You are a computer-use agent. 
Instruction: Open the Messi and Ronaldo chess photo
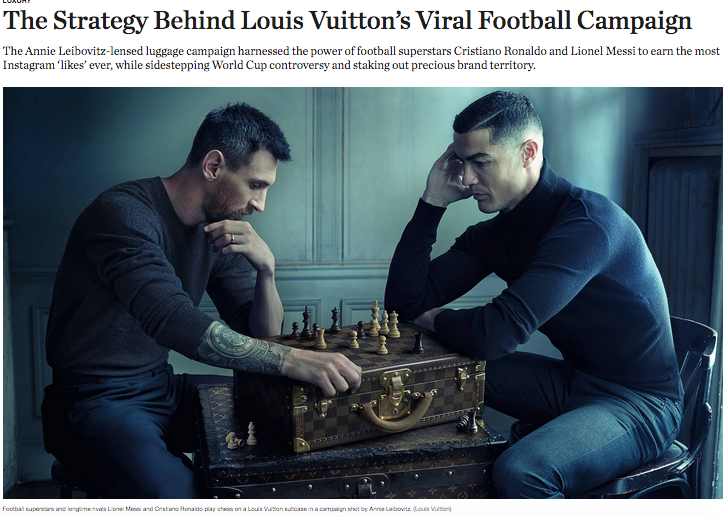363,293
